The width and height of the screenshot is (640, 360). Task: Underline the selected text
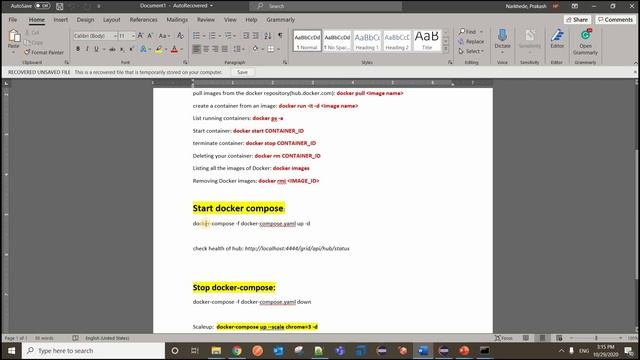(96, 49)
